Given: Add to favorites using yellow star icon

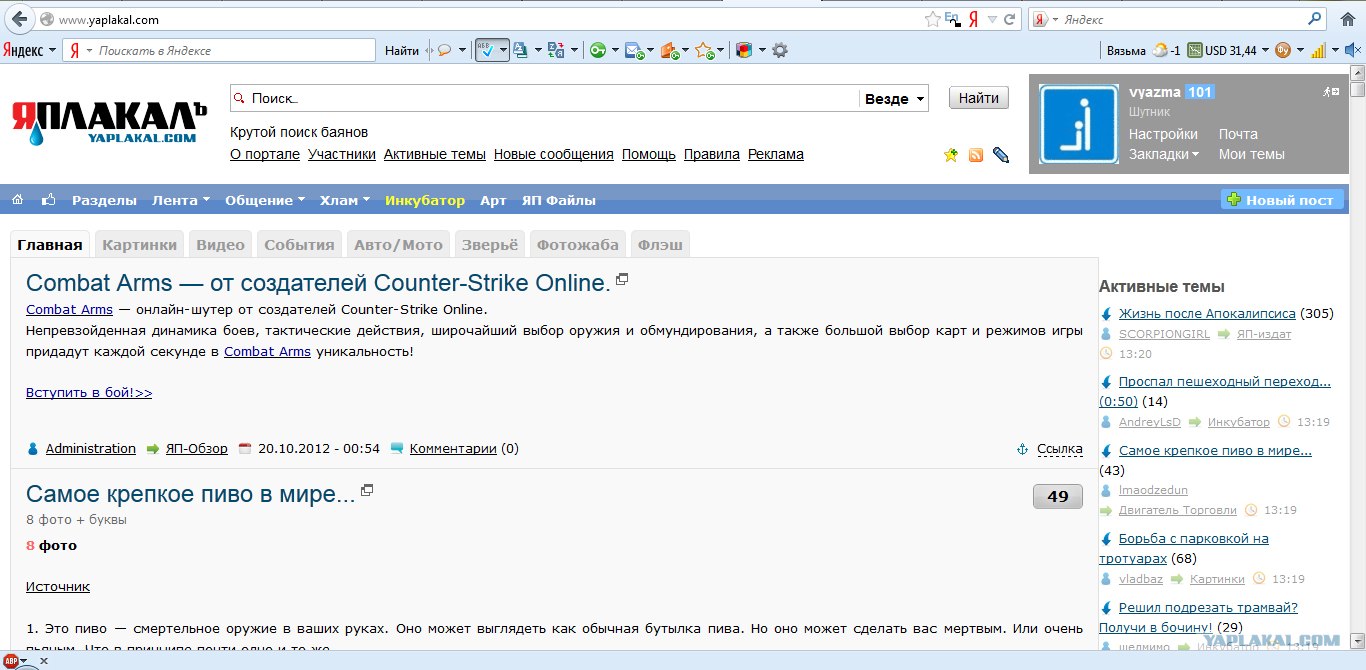Looking at the screenshot, I should pyautogui.click(x=951, y=155).
